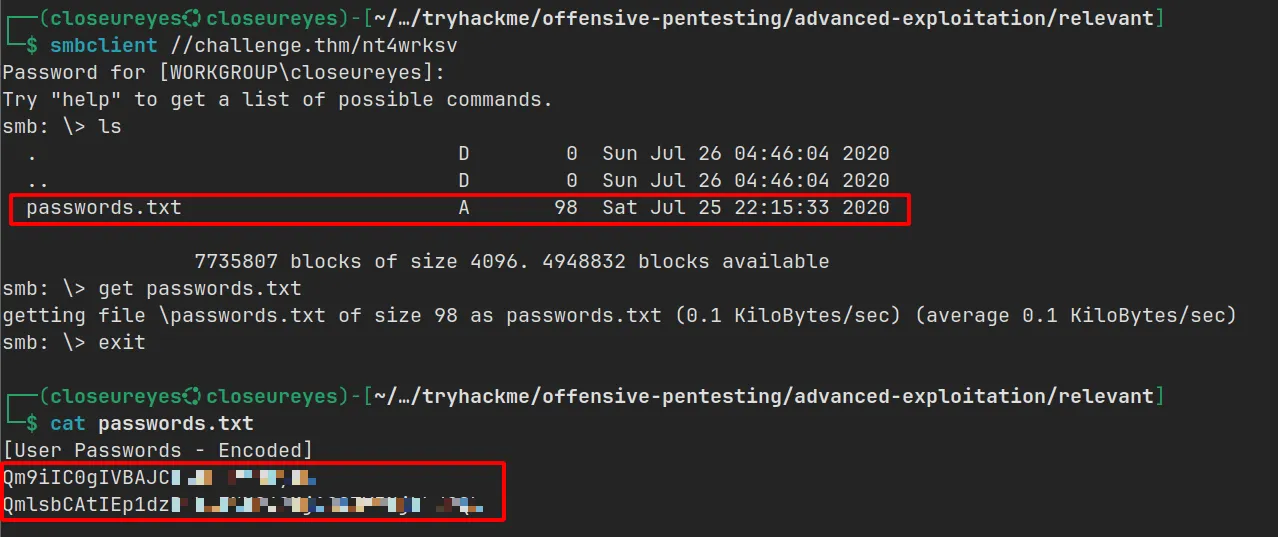This screenshot has height=537, width=1278.
Task: Click the ls command at the smb prompt
Action: (x=110, y=127)
